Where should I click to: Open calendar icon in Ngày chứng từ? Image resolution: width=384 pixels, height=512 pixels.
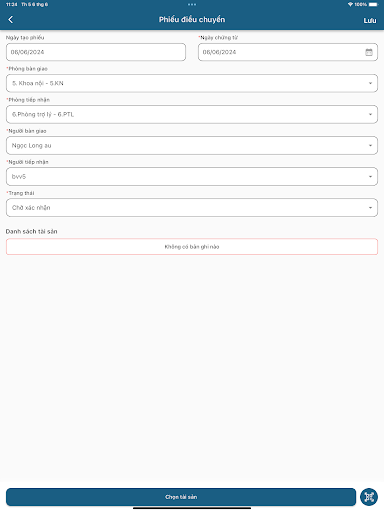pyautogui.click(x=369, y=52)
